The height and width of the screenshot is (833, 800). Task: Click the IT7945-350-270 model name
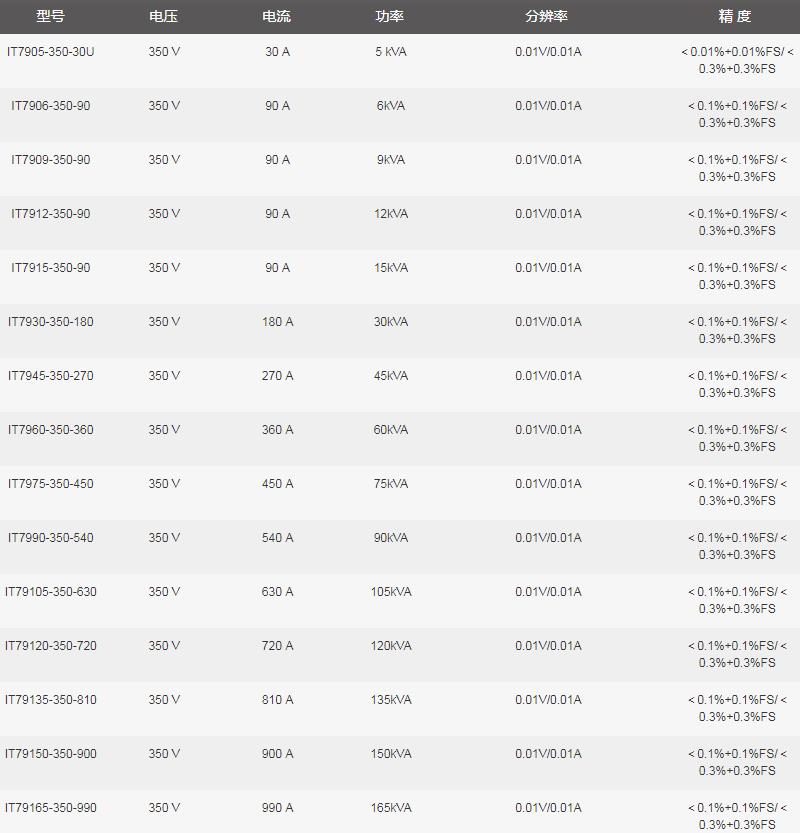click(x=51, y=376)
